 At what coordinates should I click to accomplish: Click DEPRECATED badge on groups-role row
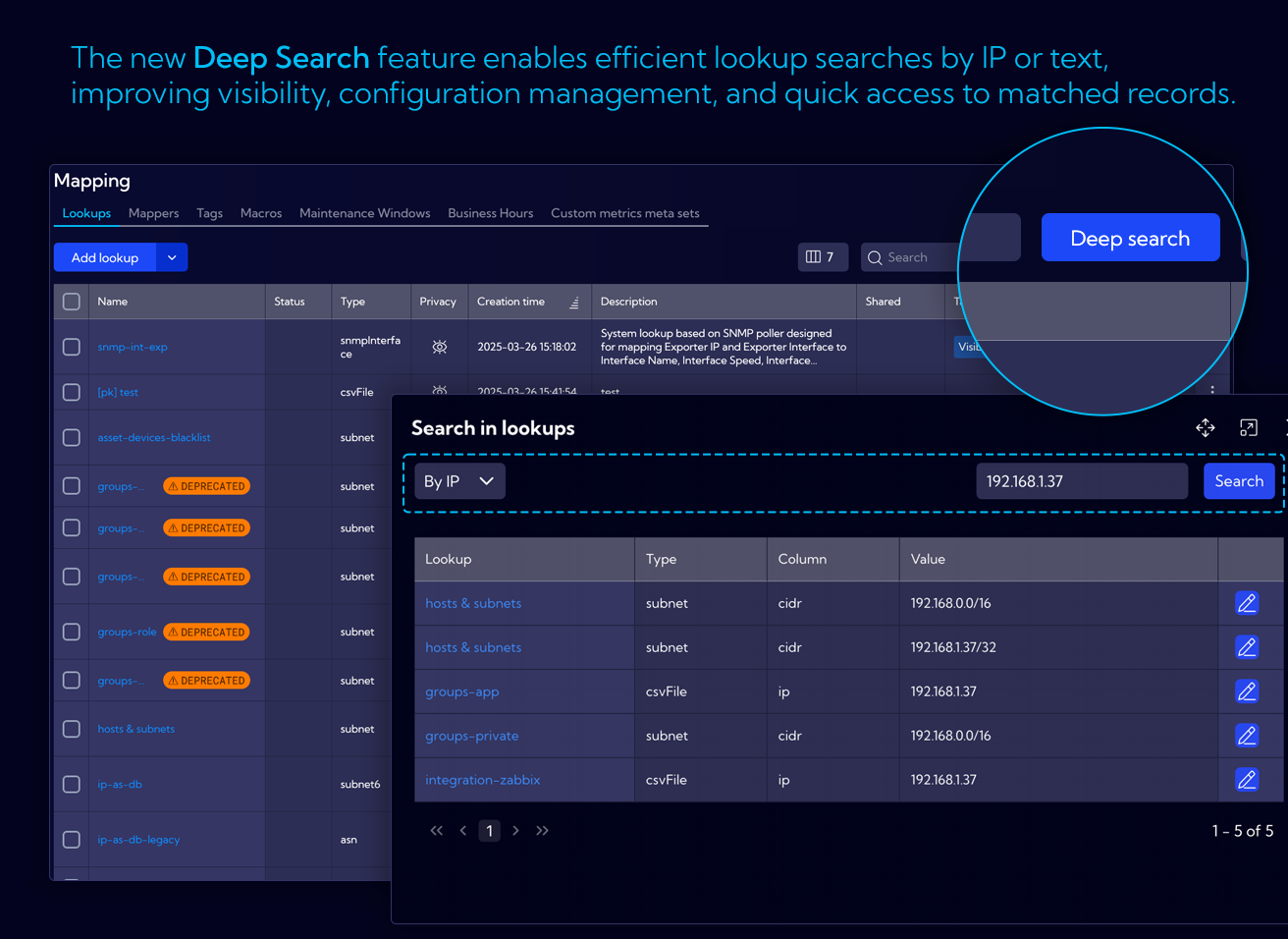click(x=206, y=632)
